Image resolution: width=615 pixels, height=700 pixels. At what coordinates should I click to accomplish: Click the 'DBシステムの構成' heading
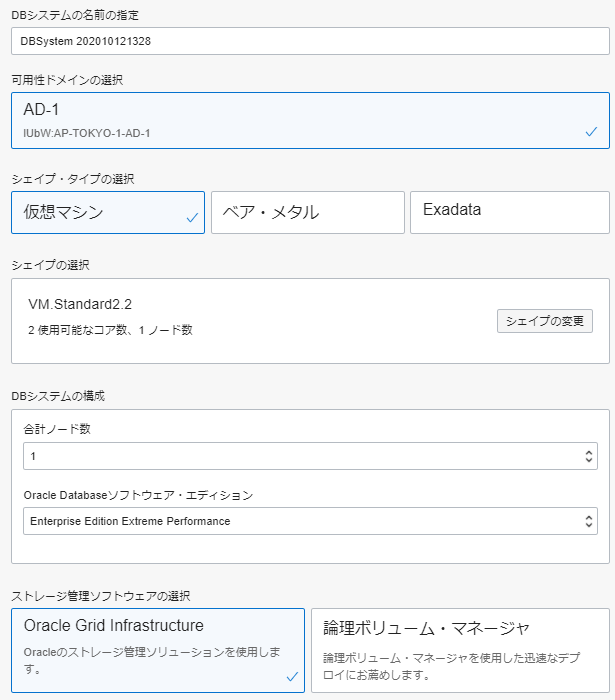point(58,396)
